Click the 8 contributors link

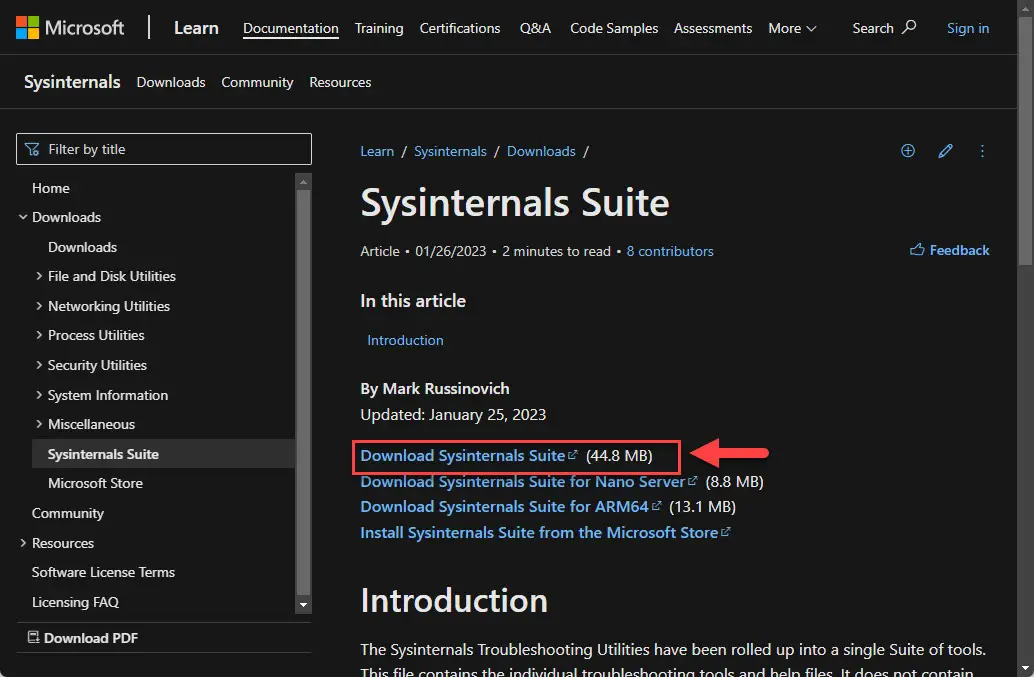(669, 251)
